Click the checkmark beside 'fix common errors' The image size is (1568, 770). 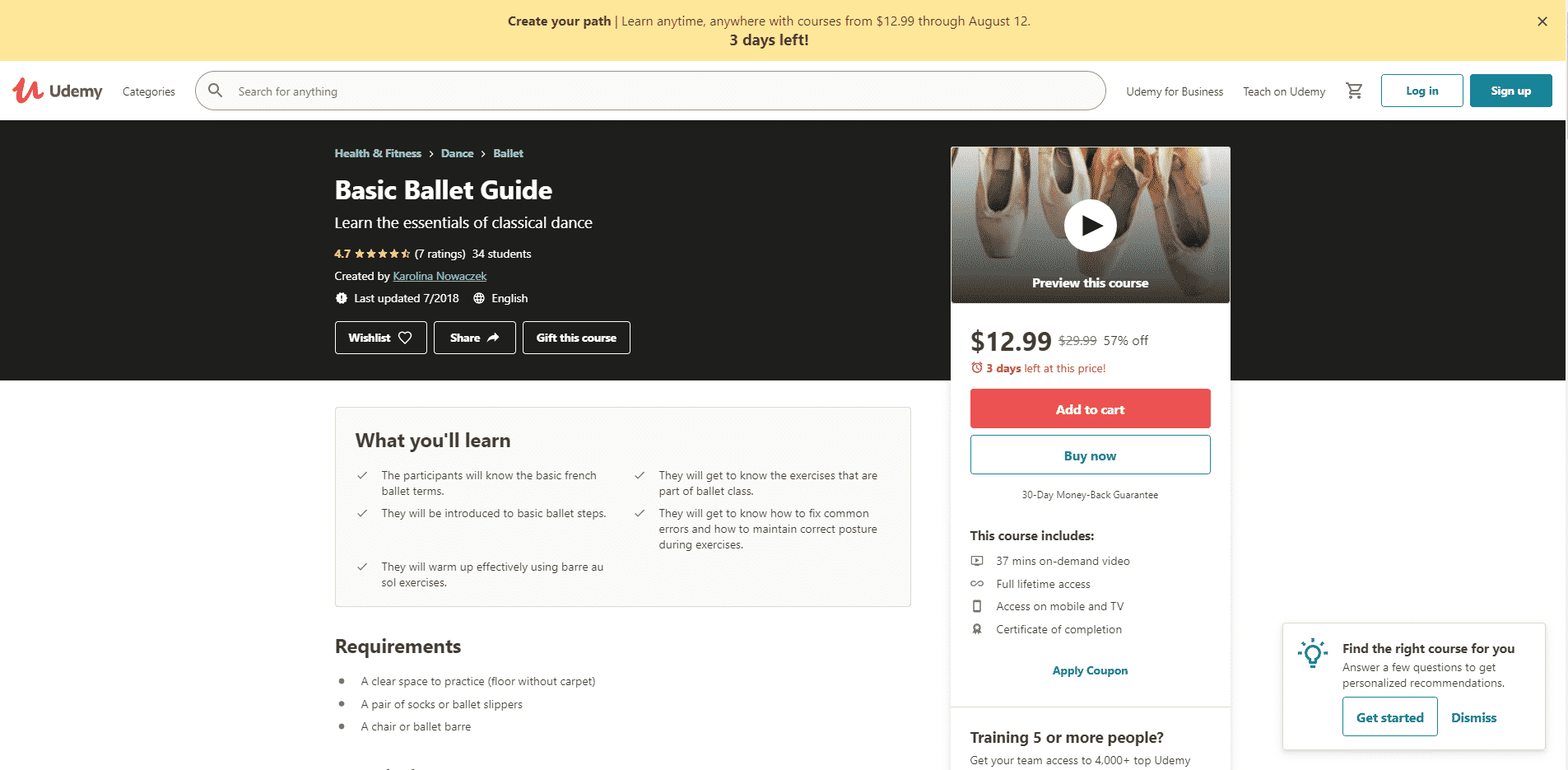640,513
